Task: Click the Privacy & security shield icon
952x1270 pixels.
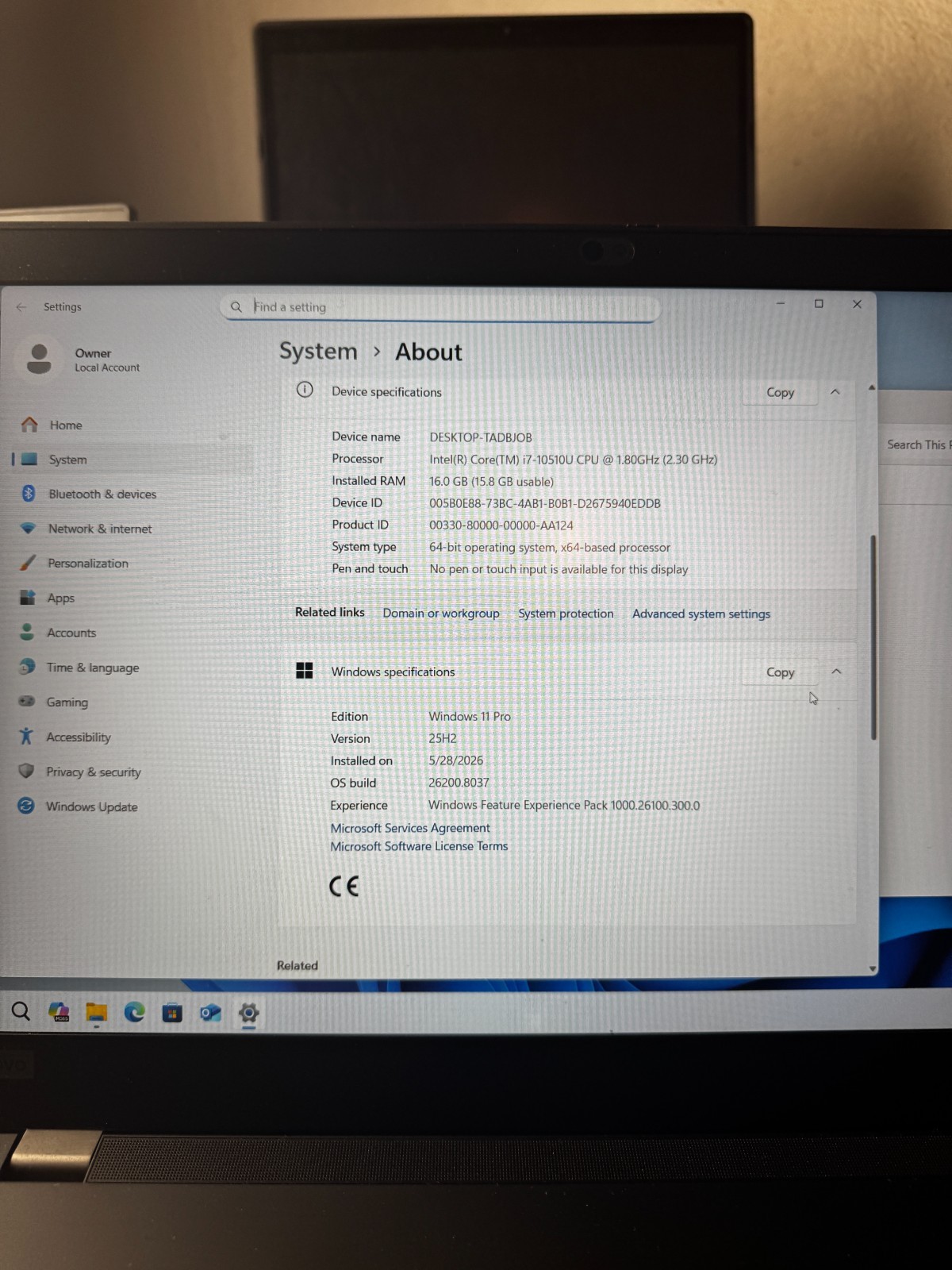Action: point(26,771)
